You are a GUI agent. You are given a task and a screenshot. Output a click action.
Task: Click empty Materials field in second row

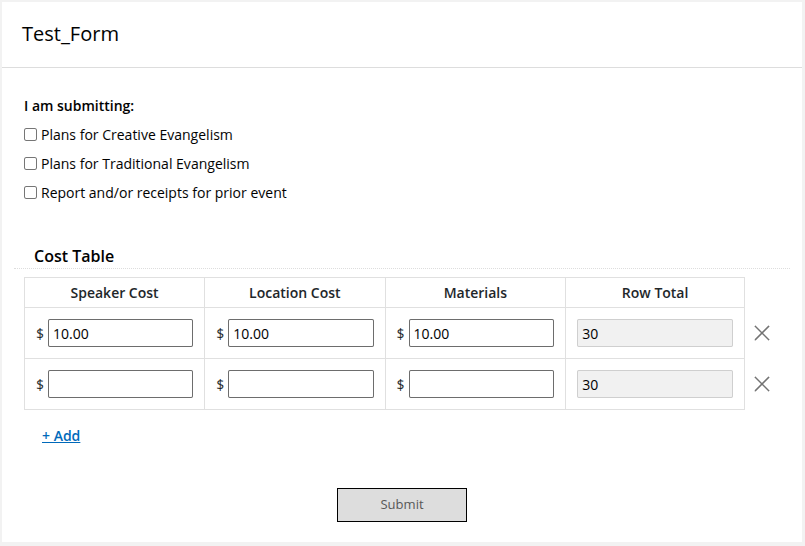(x=481, y=384)
